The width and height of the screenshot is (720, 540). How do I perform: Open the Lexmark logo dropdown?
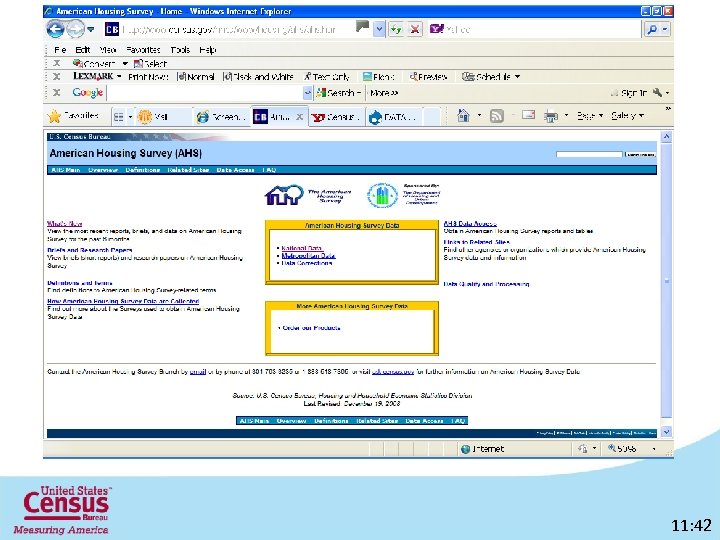(97, 76)
